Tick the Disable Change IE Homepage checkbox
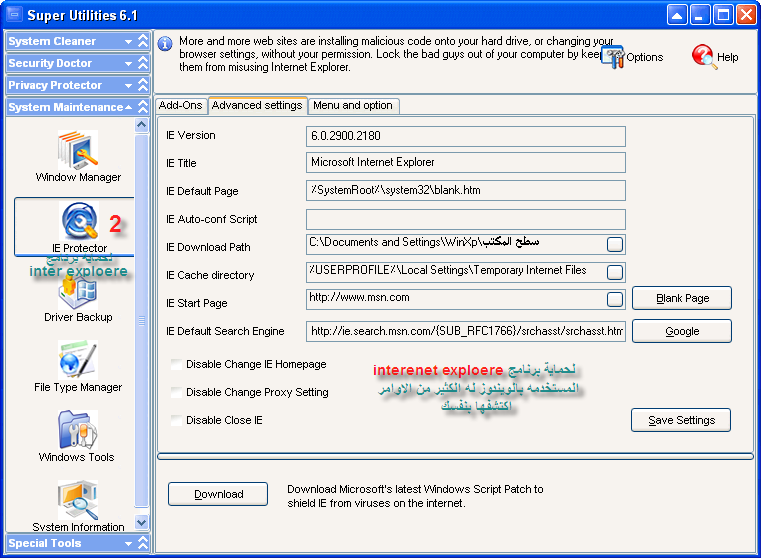761x558 pixels. pyautogui.click(x=176, y=364)
